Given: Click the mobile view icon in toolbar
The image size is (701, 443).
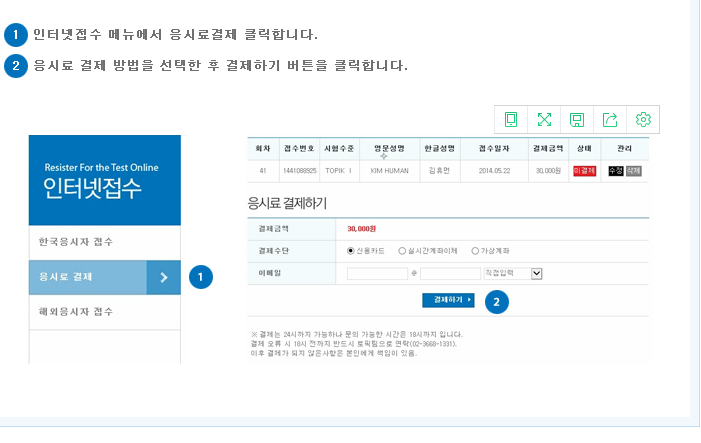Looking at the screenshot, I should click(511, 120).
